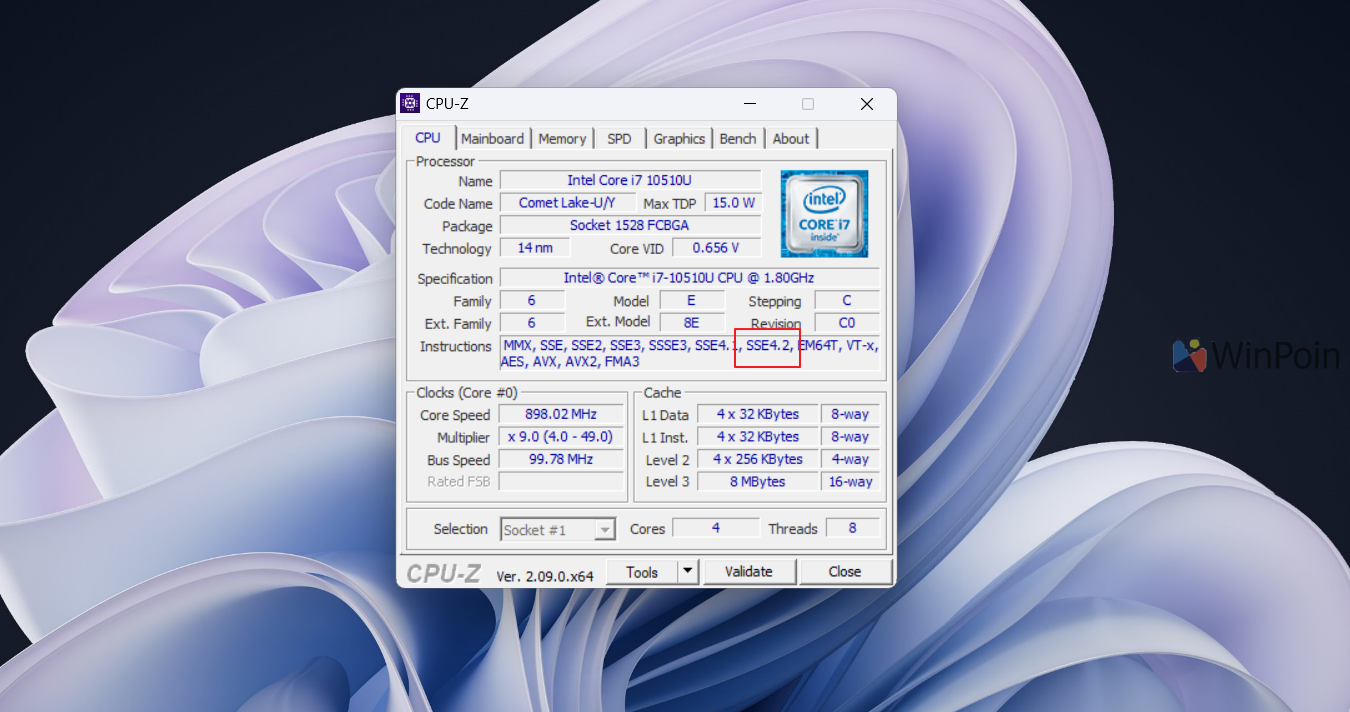Select the Core Speed value field
The image size is (1350, 712).
click(561, 415)
